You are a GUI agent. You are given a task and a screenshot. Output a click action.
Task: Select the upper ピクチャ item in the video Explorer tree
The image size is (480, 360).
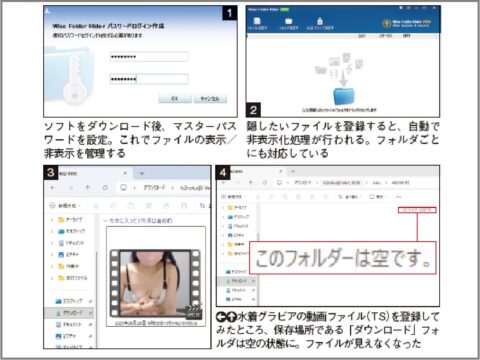coord(69,255)
